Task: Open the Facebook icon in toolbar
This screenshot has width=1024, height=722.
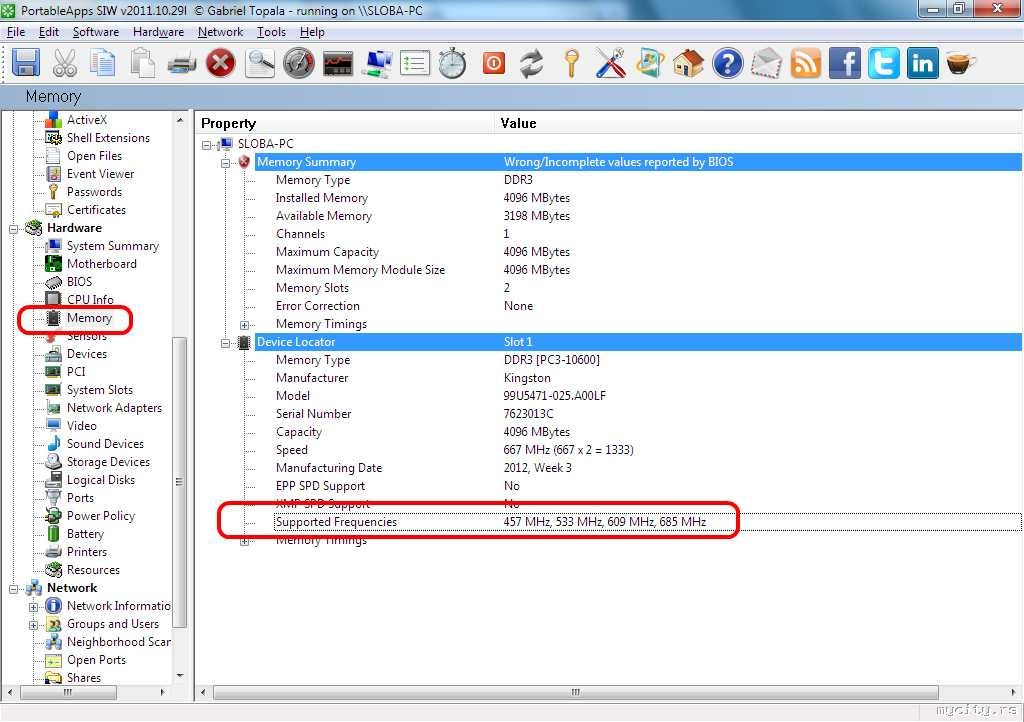Action: (845, 64)
